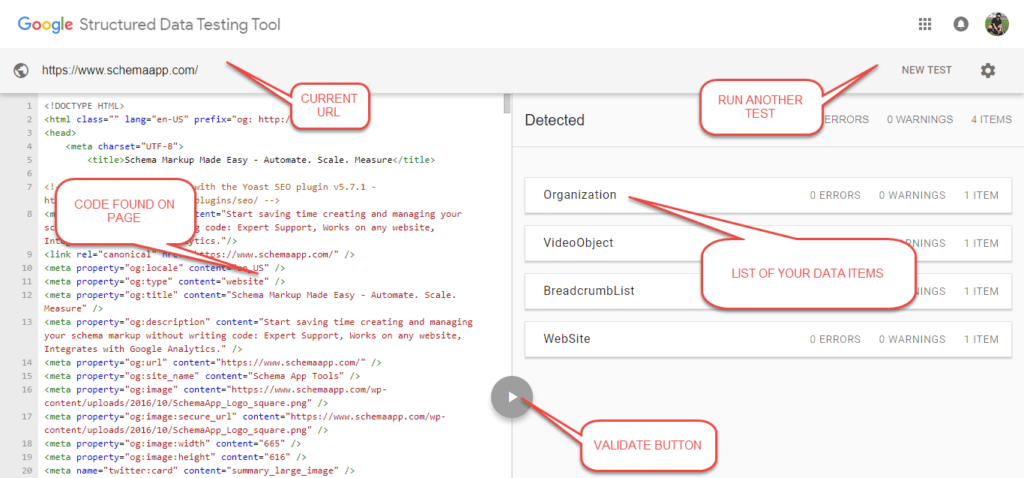
Task: Expand the WebSite data item row
Action: (x=768, y=339)
